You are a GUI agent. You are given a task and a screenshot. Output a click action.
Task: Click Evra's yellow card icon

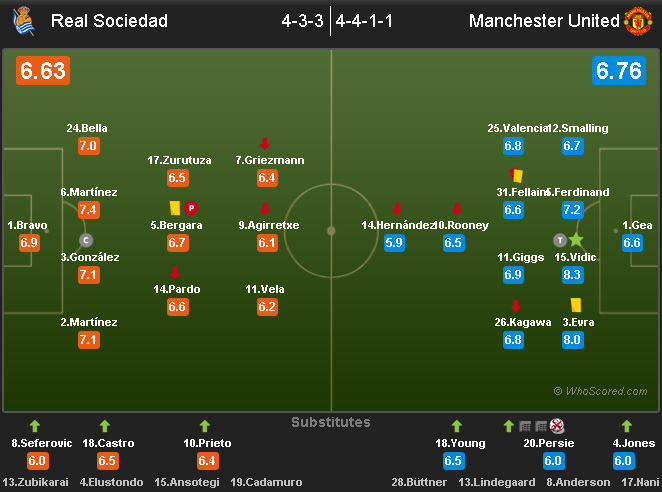(576, 304)
